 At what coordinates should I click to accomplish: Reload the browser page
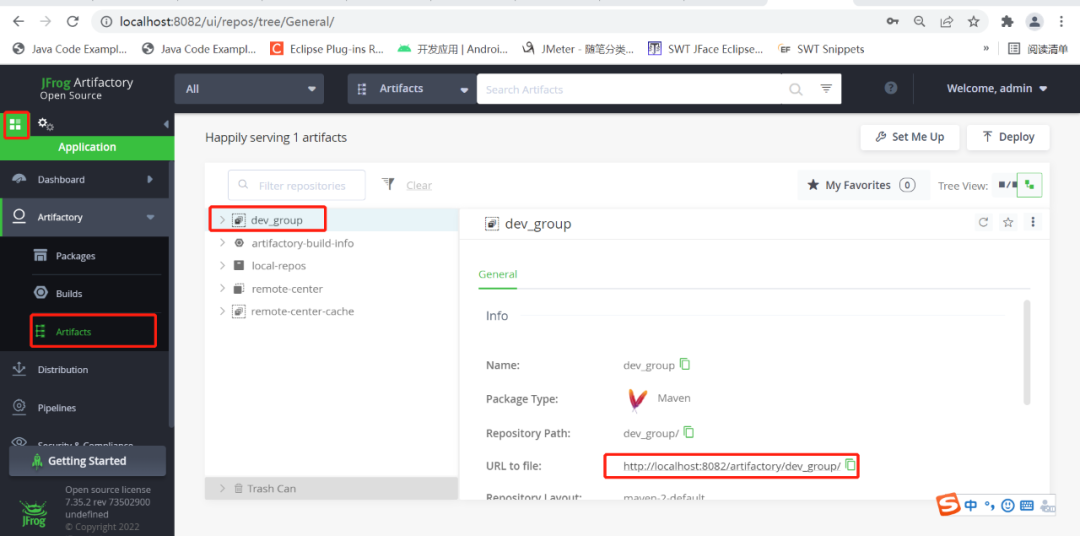[72, 21]
